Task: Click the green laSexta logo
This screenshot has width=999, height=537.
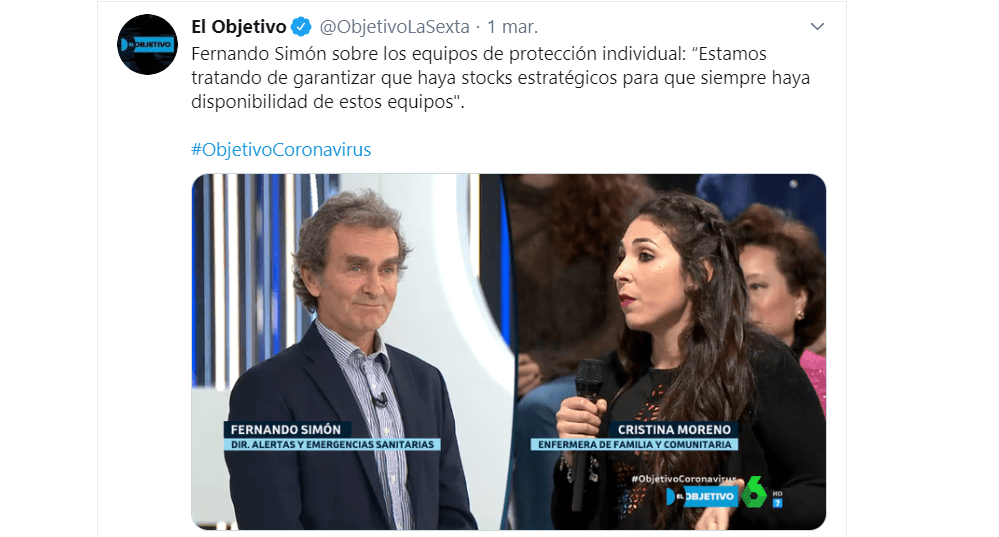Action: click(x=753, y=492)
